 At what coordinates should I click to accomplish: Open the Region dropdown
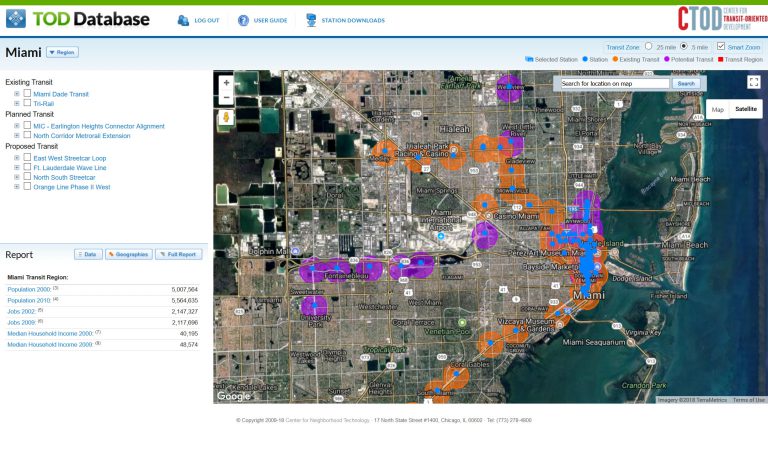pos(62,52)
